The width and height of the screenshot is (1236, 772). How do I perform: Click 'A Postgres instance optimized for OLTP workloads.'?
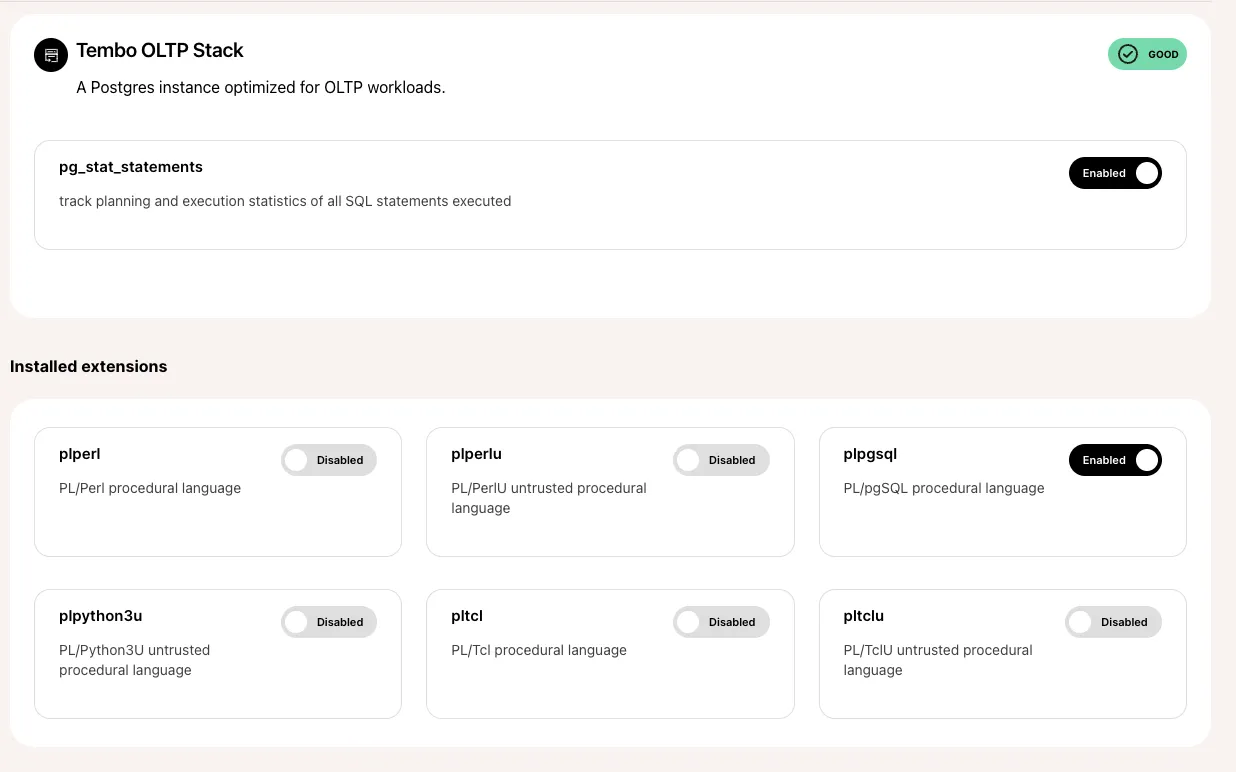pyautogui.click(x=261, y=87)
